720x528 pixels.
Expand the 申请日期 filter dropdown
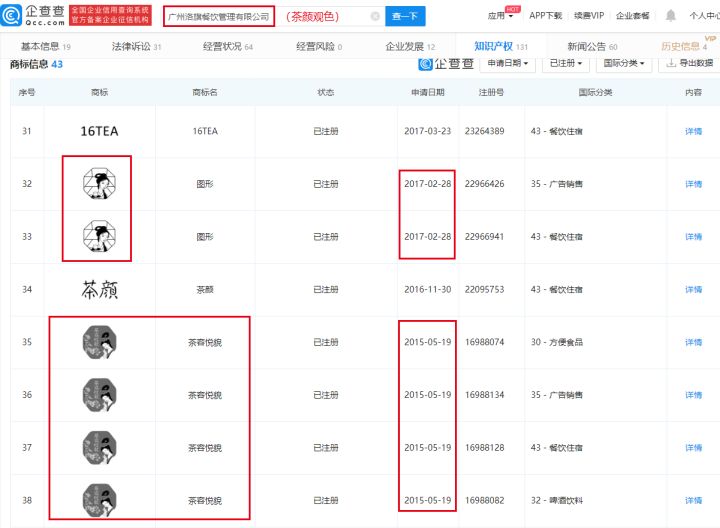[x=508, y=63]
